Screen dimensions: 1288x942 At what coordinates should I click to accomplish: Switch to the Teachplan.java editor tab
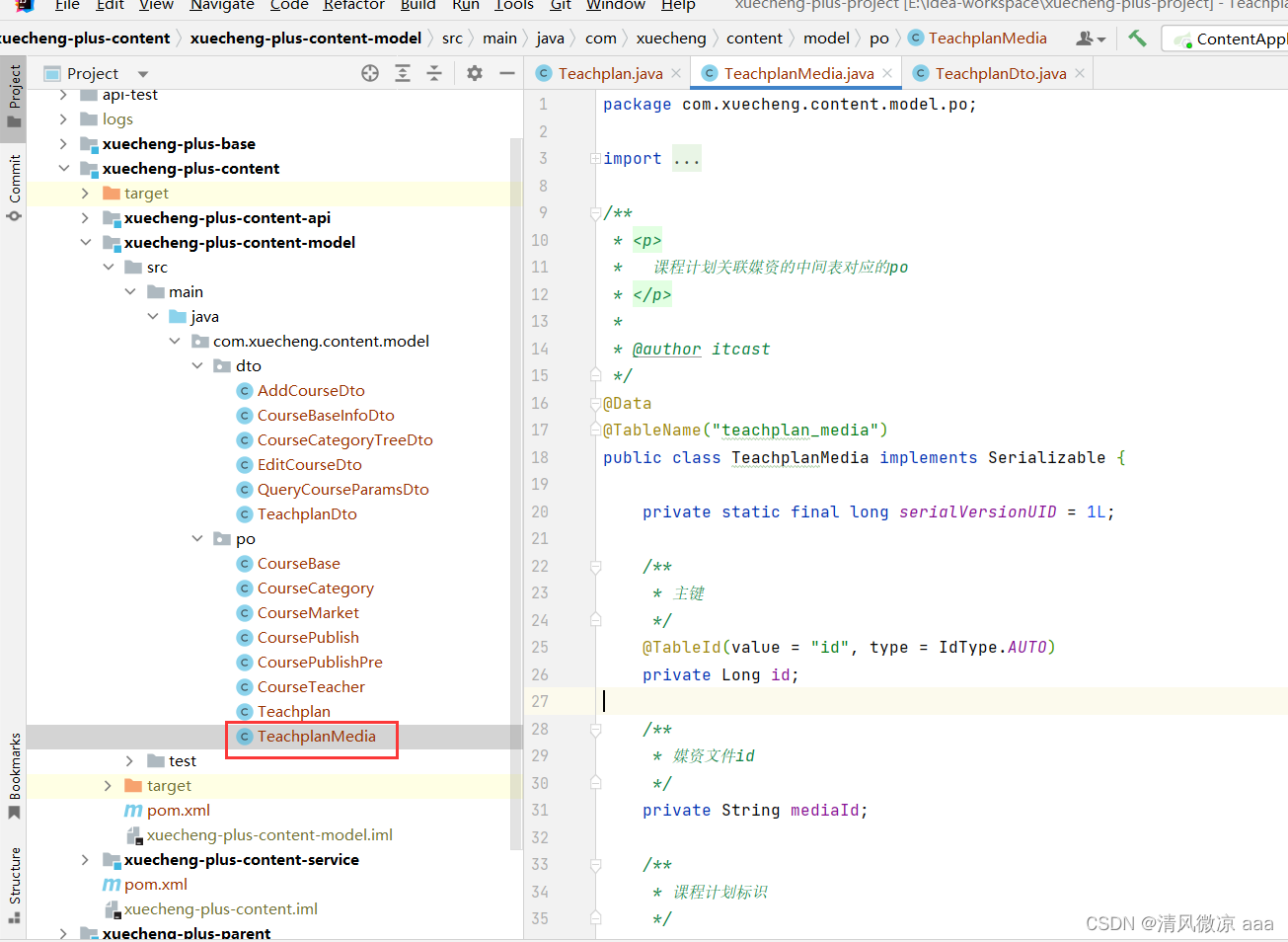(x=610, y=73)
